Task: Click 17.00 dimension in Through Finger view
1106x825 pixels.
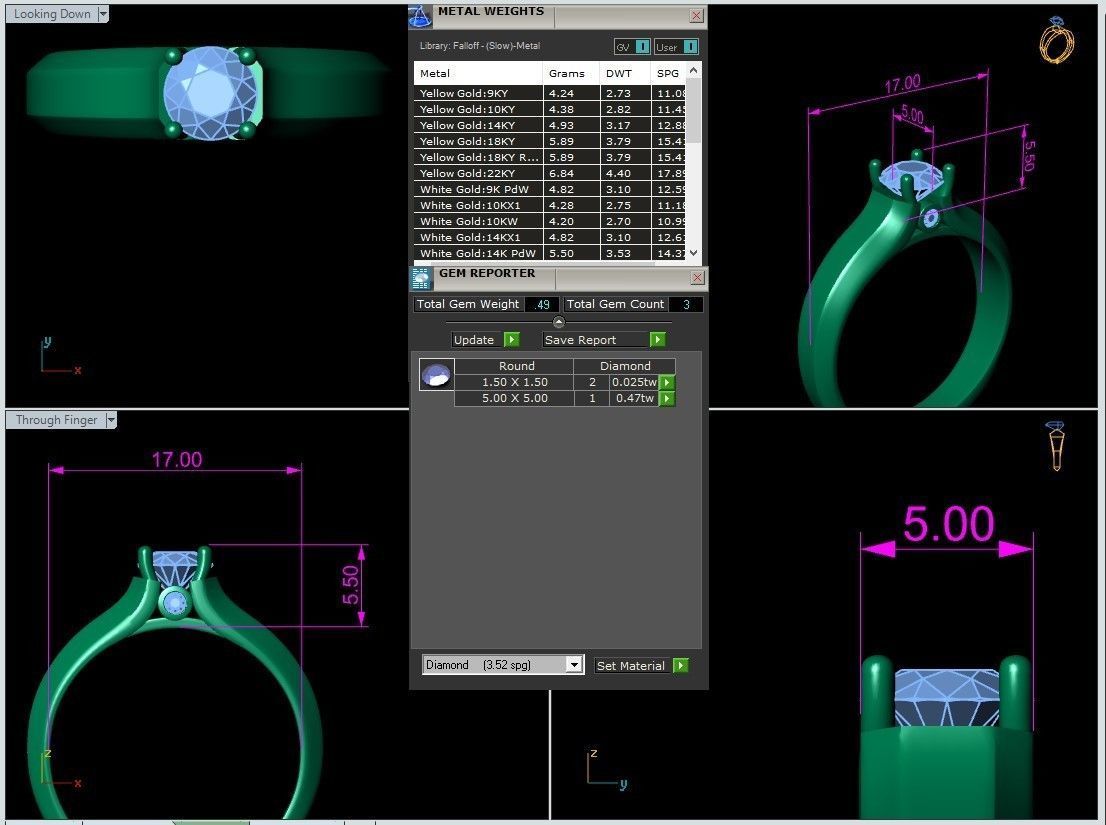Action: pos(177,460)
